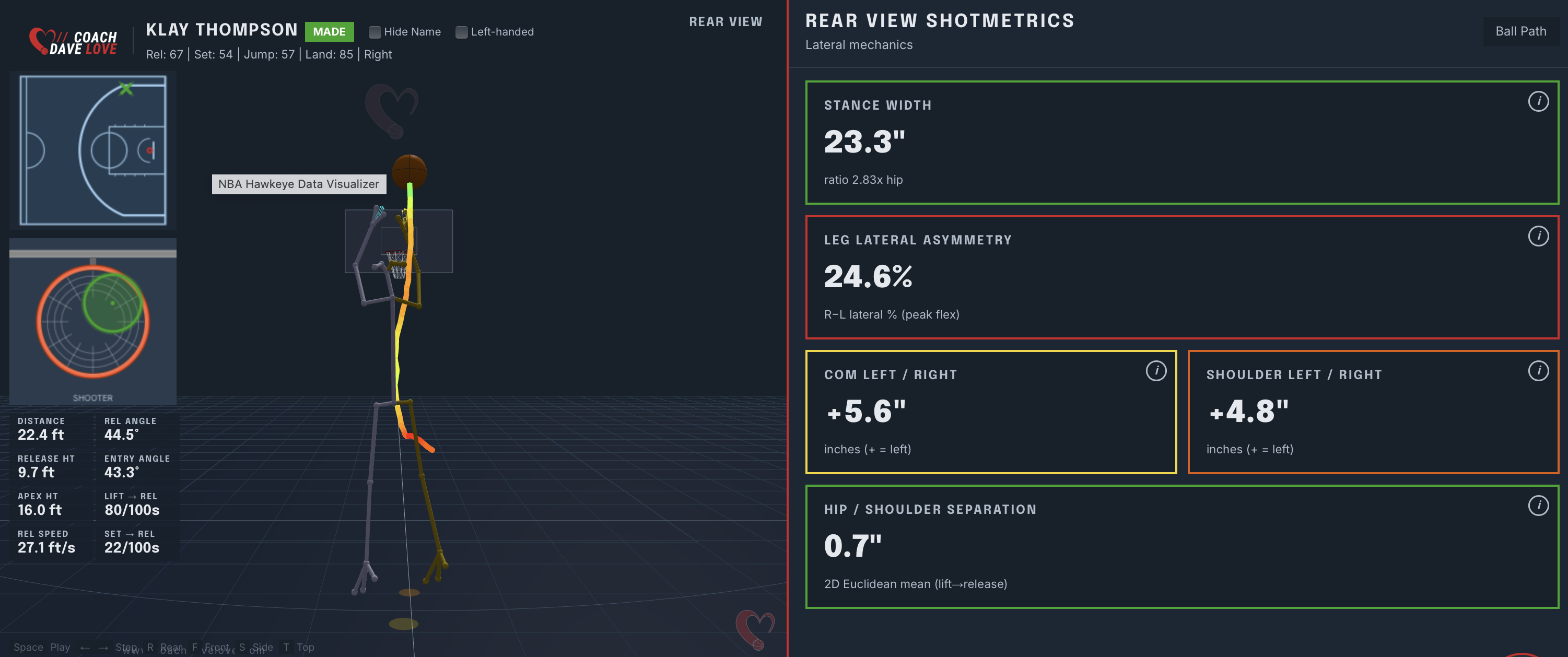The height and width of the screenshot is (657, 1568).
Task: Click the 'Right' handedness label
Action: coord(378,54)
